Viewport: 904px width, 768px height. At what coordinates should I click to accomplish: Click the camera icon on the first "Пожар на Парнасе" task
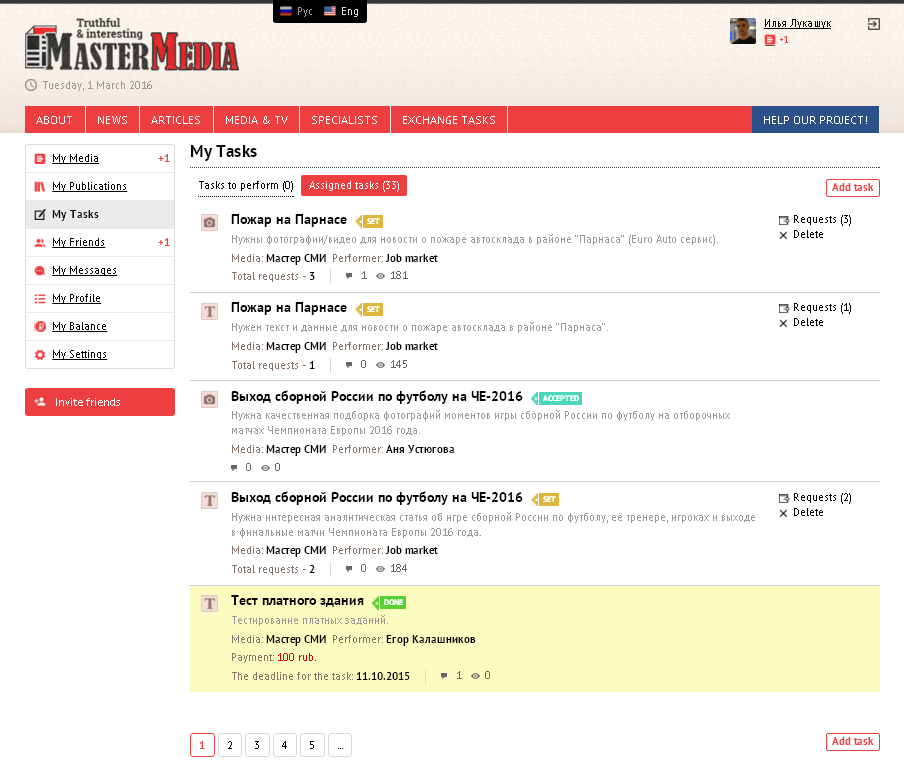(209, 223)
